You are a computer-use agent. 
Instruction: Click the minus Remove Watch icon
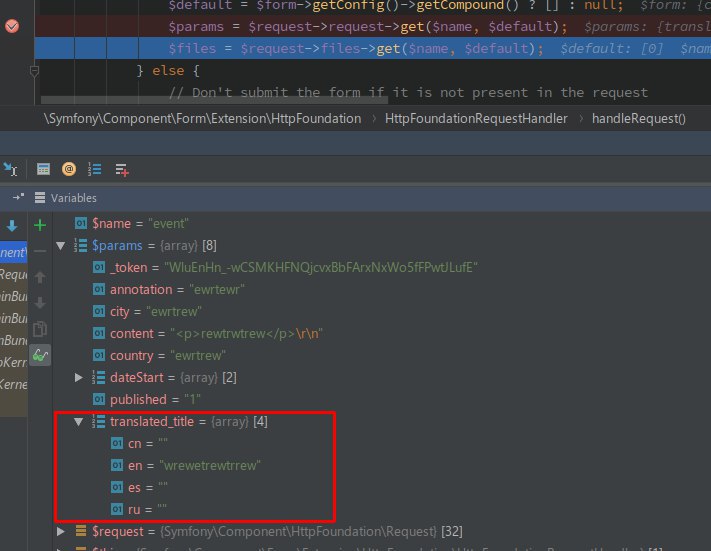pos(40,251)
